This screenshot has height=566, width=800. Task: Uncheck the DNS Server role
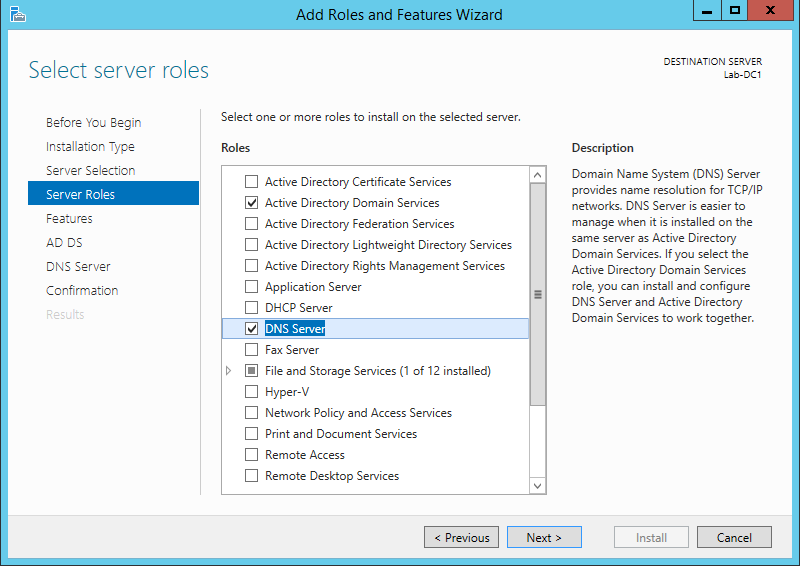[251, 329]
